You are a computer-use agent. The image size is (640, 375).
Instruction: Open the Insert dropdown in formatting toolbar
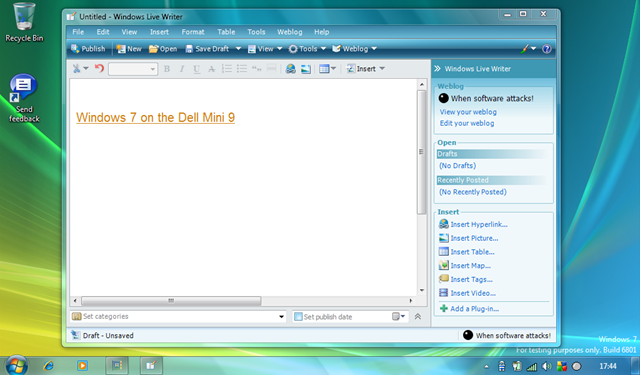pyautogui.click(x=366, y=69)
